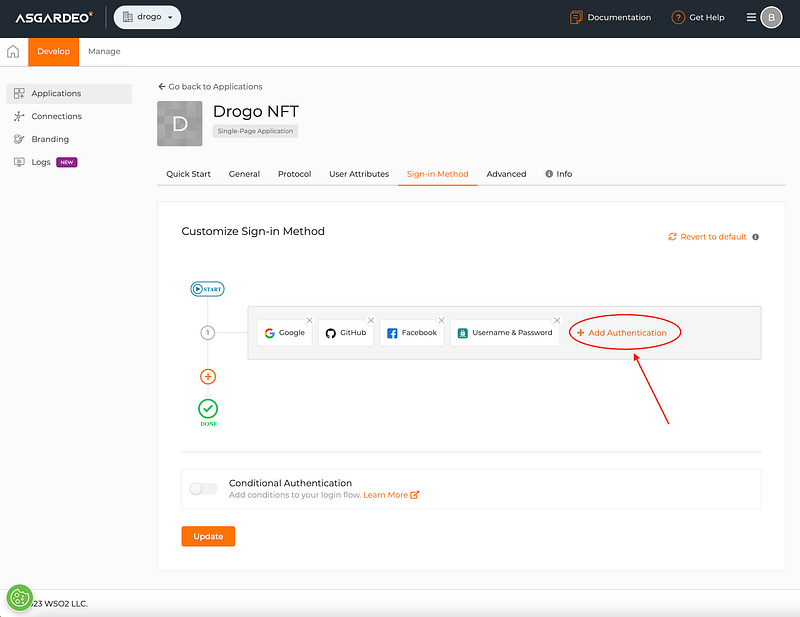Click info icon next to Revert to default

point(756,237)
